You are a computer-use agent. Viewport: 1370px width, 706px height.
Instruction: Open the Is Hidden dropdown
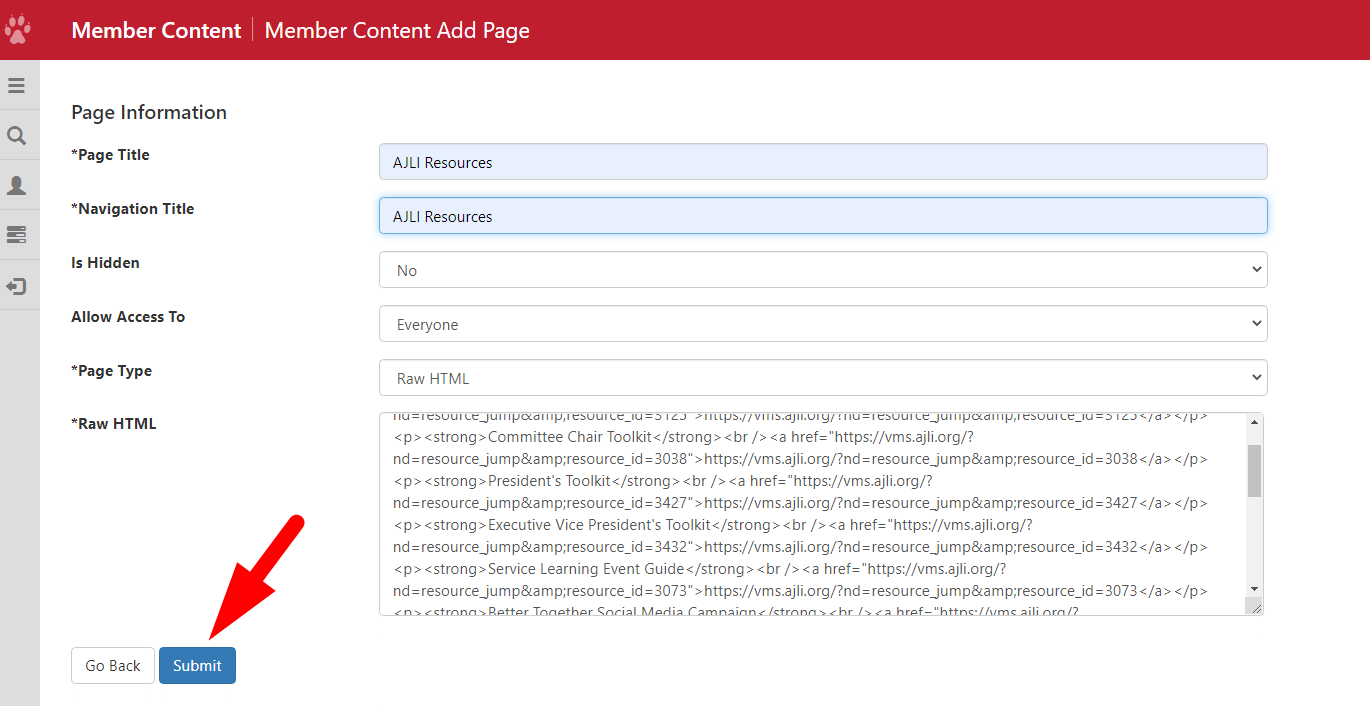pos(823,270)
